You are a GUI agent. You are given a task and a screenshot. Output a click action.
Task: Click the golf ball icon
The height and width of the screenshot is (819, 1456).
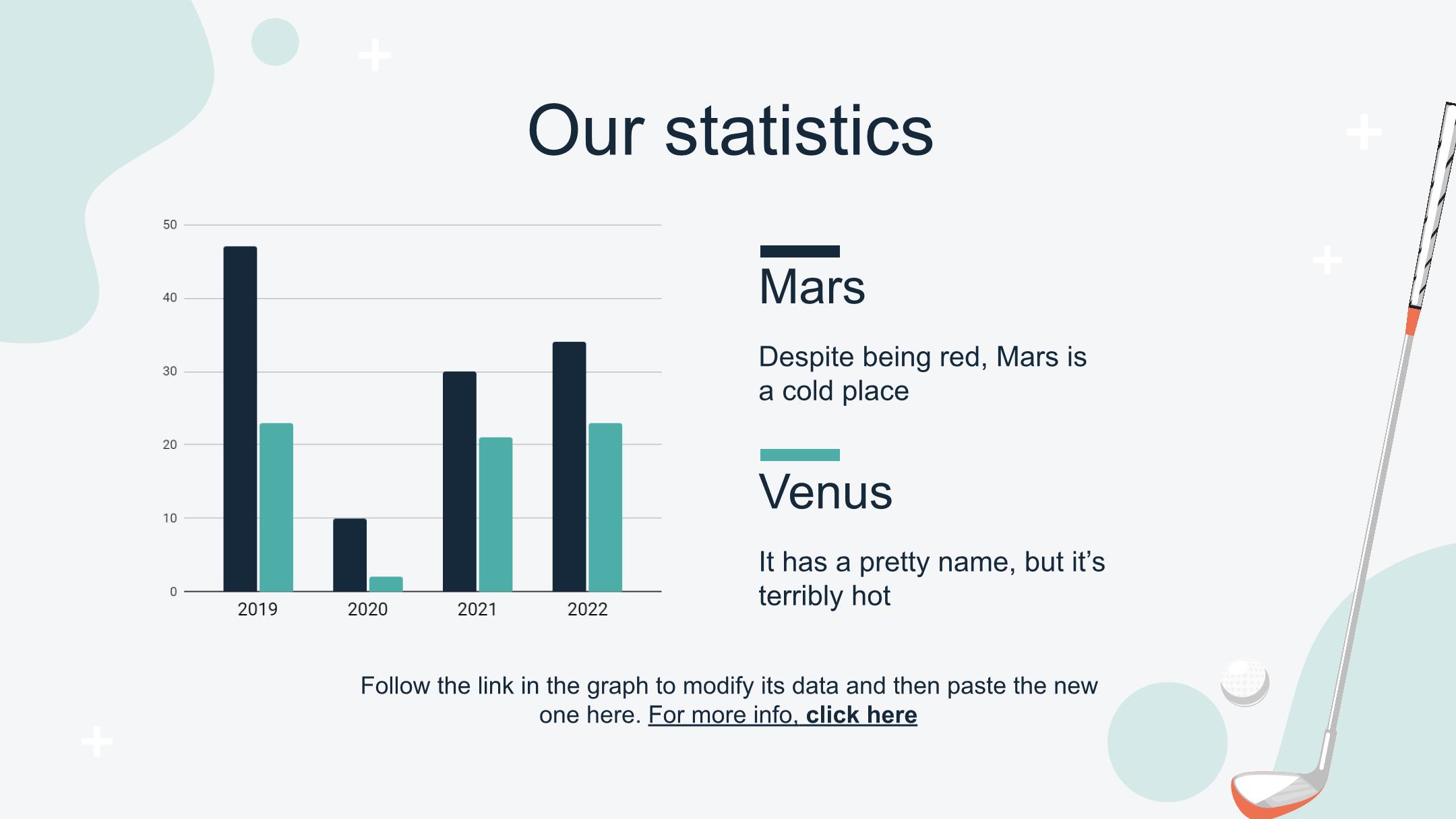pos(1245,682)
